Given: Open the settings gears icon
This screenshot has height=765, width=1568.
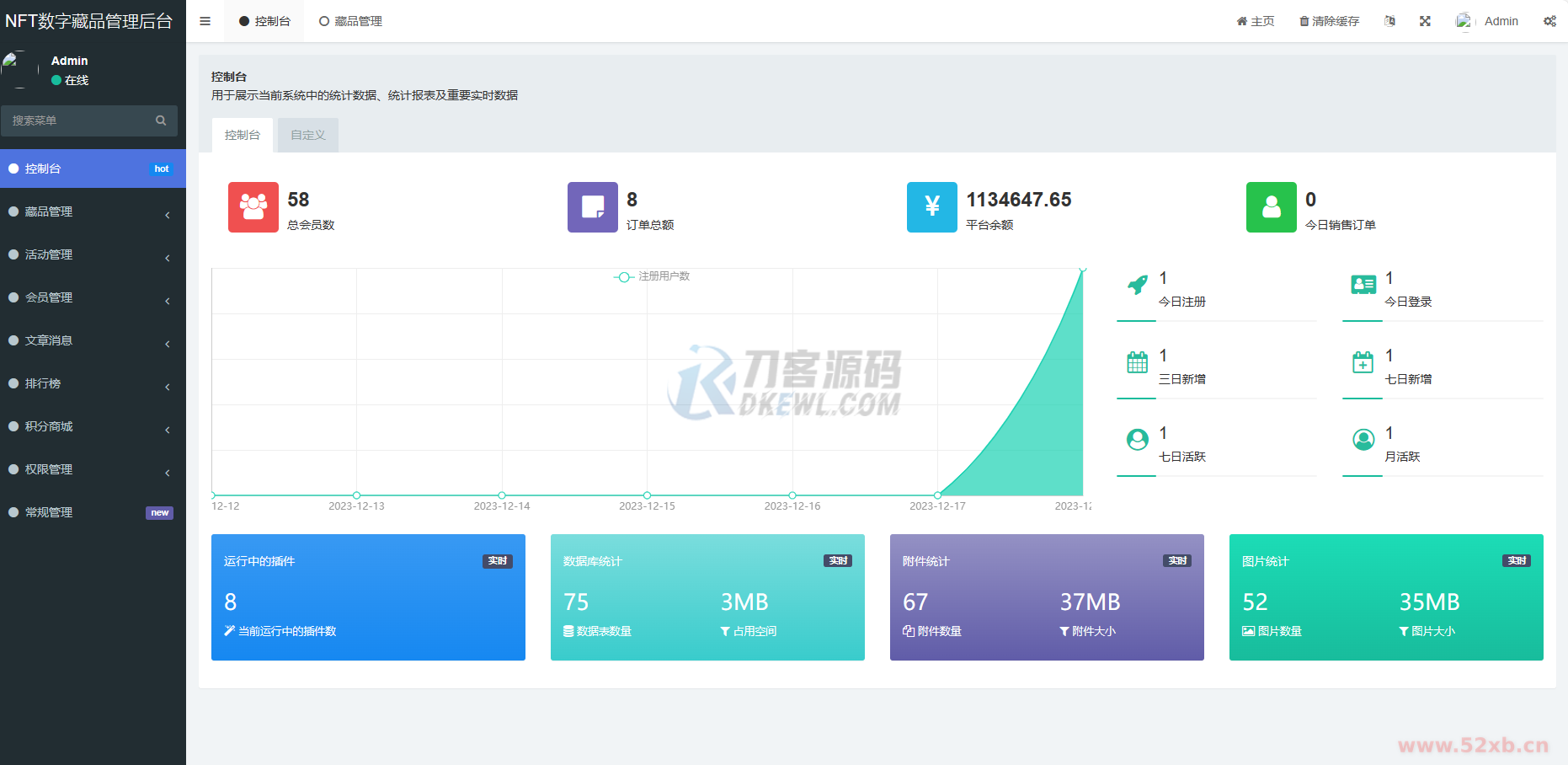Looking at the screenshot, I should (1549, 21).
